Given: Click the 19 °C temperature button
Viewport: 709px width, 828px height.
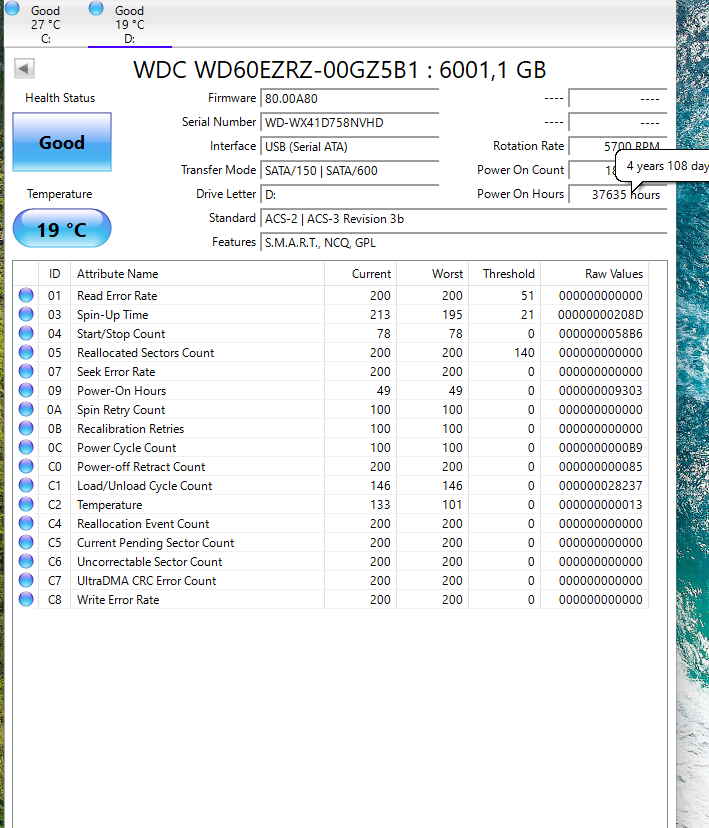Looking at the screenshot, I should (62, 229).
